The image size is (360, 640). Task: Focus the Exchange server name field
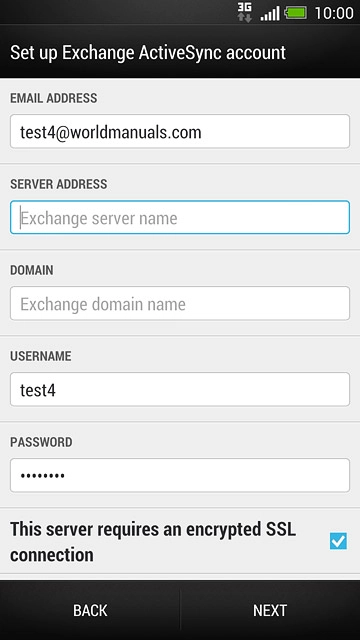[x=180, y=218]
